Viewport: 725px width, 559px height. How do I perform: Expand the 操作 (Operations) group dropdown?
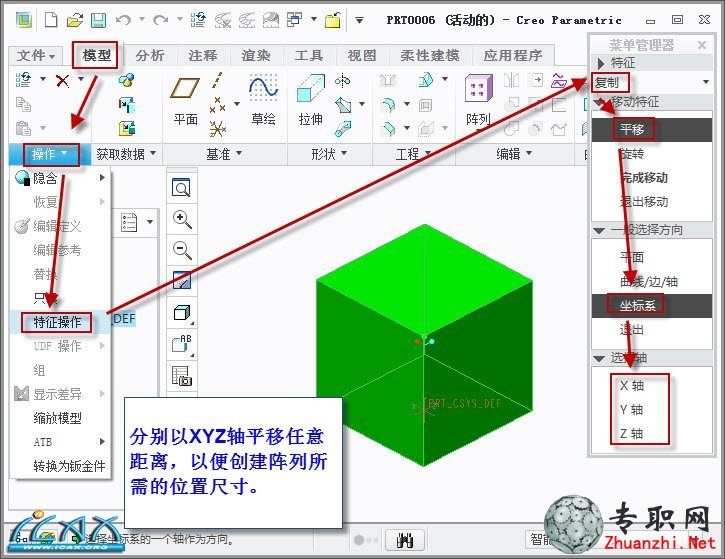[x=50, y=154]
